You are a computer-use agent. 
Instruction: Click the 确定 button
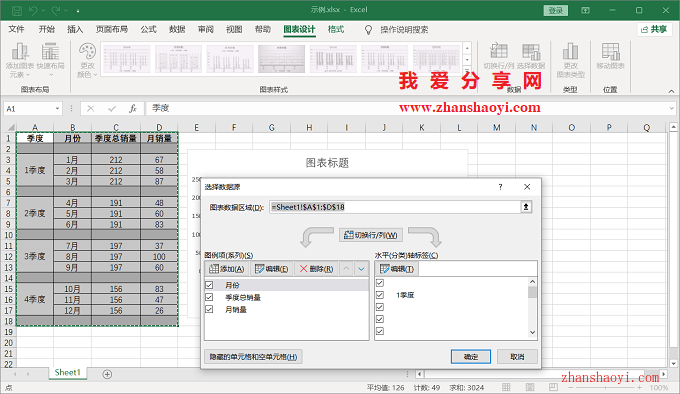point(471,357)
